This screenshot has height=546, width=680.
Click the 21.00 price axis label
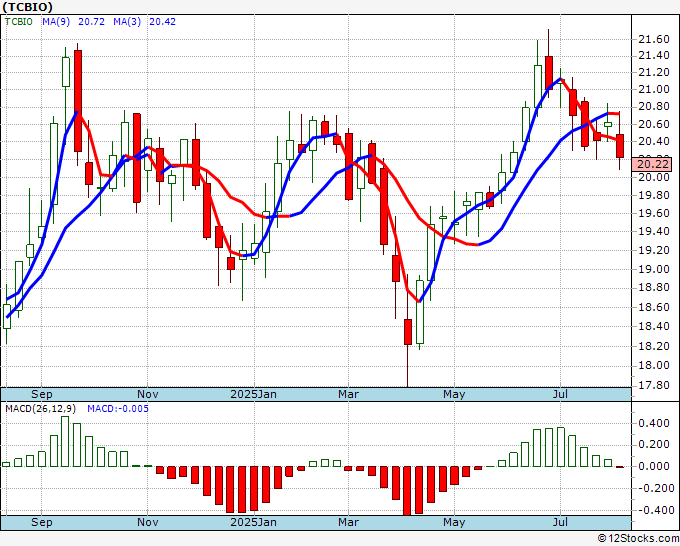[654, 89]
